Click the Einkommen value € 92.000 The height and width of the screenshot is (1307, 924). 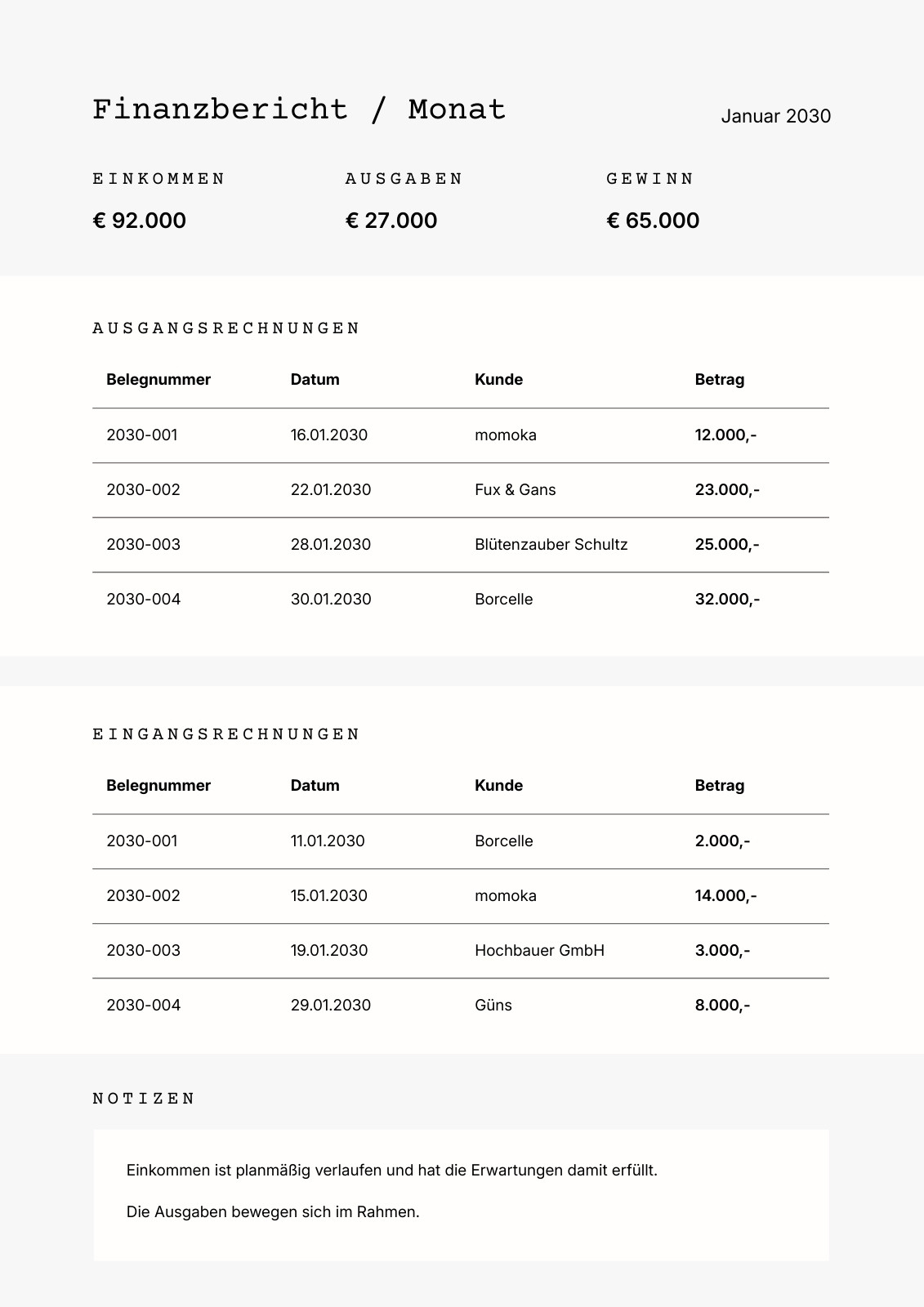click(x=140, y=221)
